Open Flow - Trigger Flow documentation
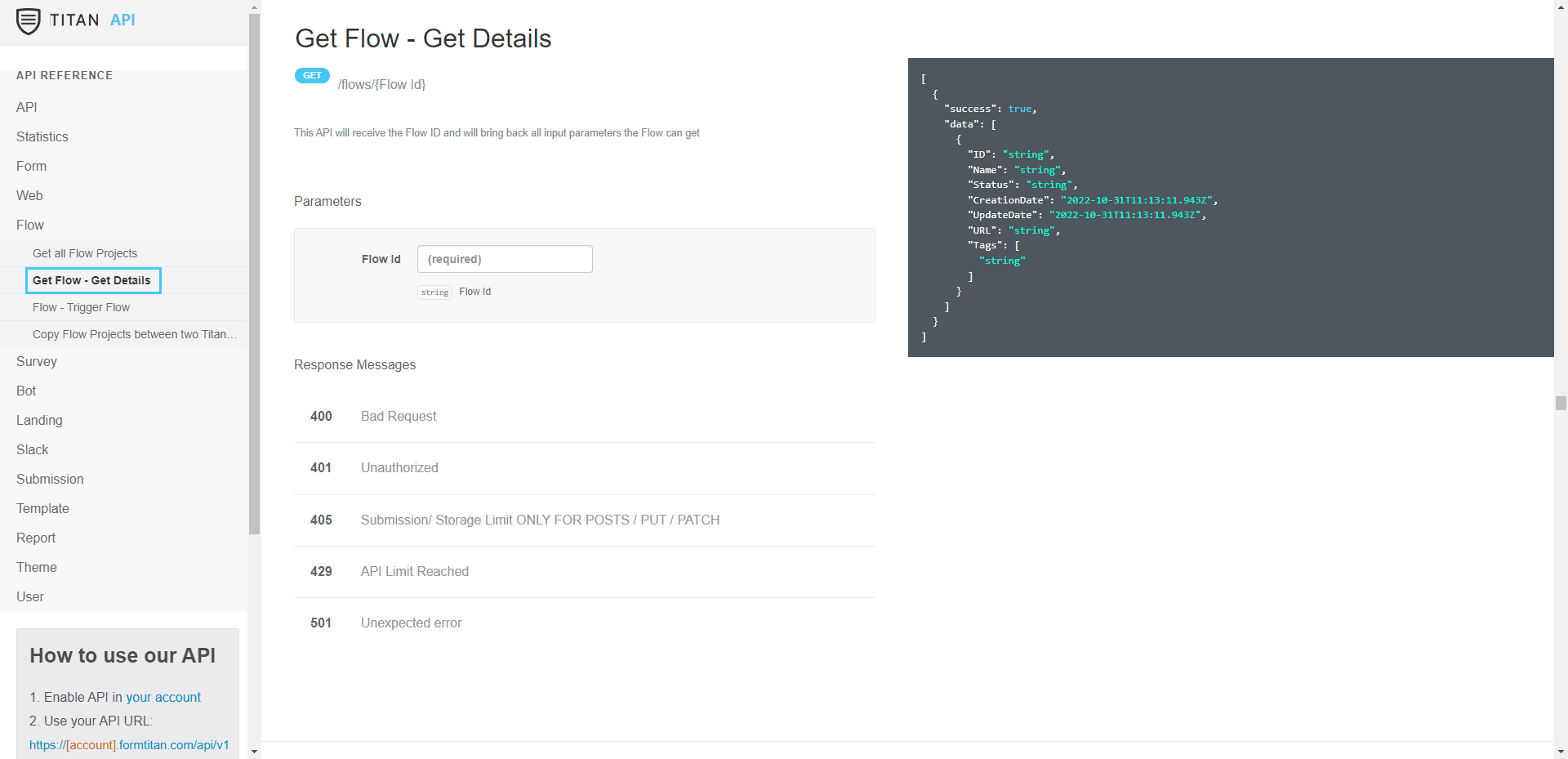 pos(81,307)
